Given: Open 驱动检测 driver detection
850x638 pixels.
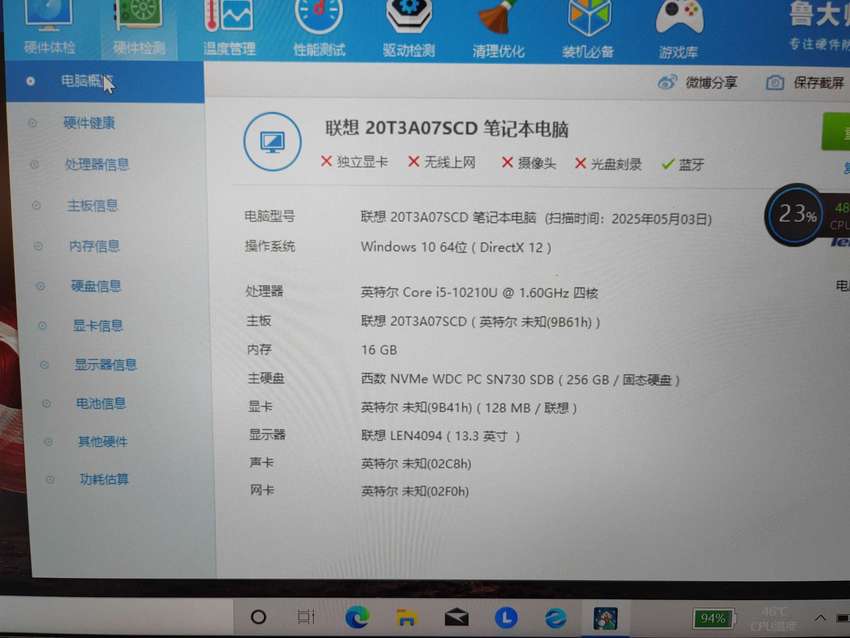Looking at the screenshot, I should click(x=409, y=29).
